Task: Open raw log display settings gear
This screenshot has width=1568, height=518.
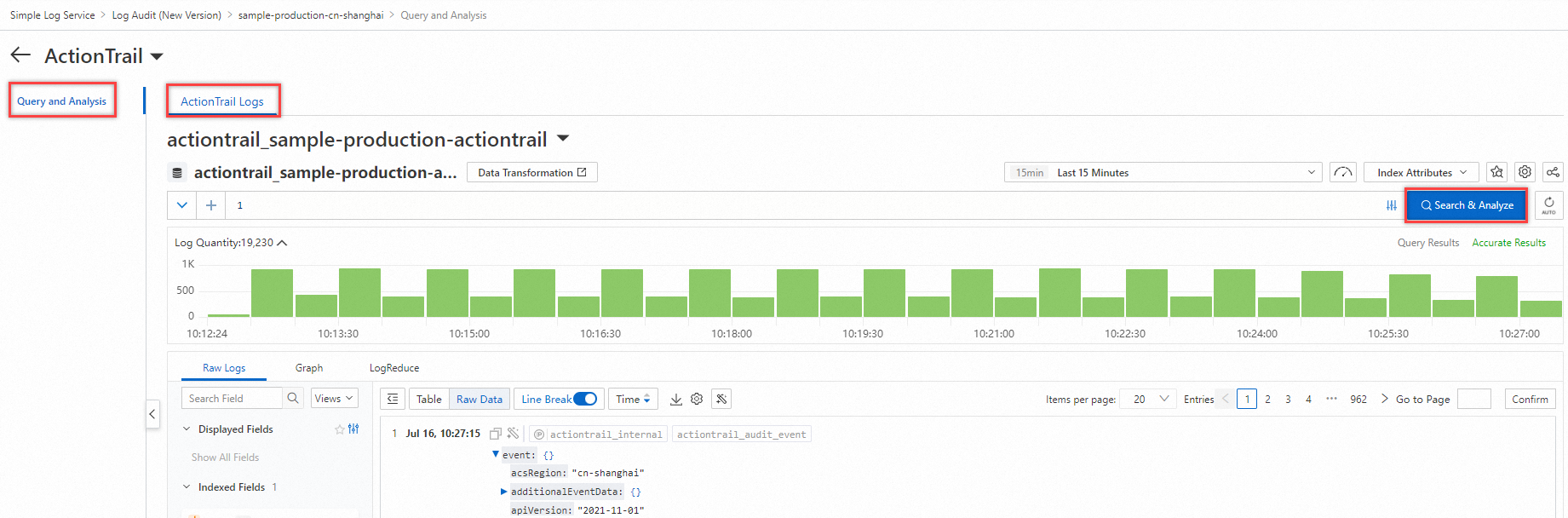Action: click(697, 399)
